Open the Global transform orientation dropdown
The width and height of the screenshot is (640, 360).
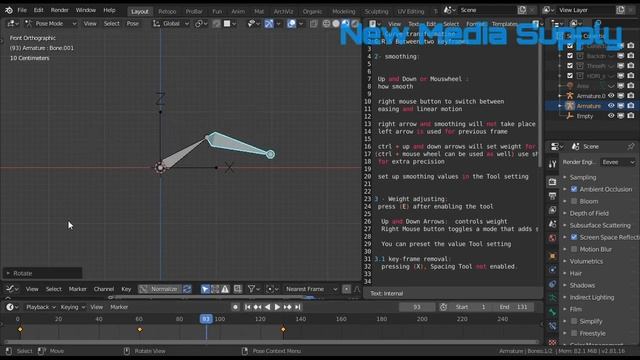click(x=171, y=24)
